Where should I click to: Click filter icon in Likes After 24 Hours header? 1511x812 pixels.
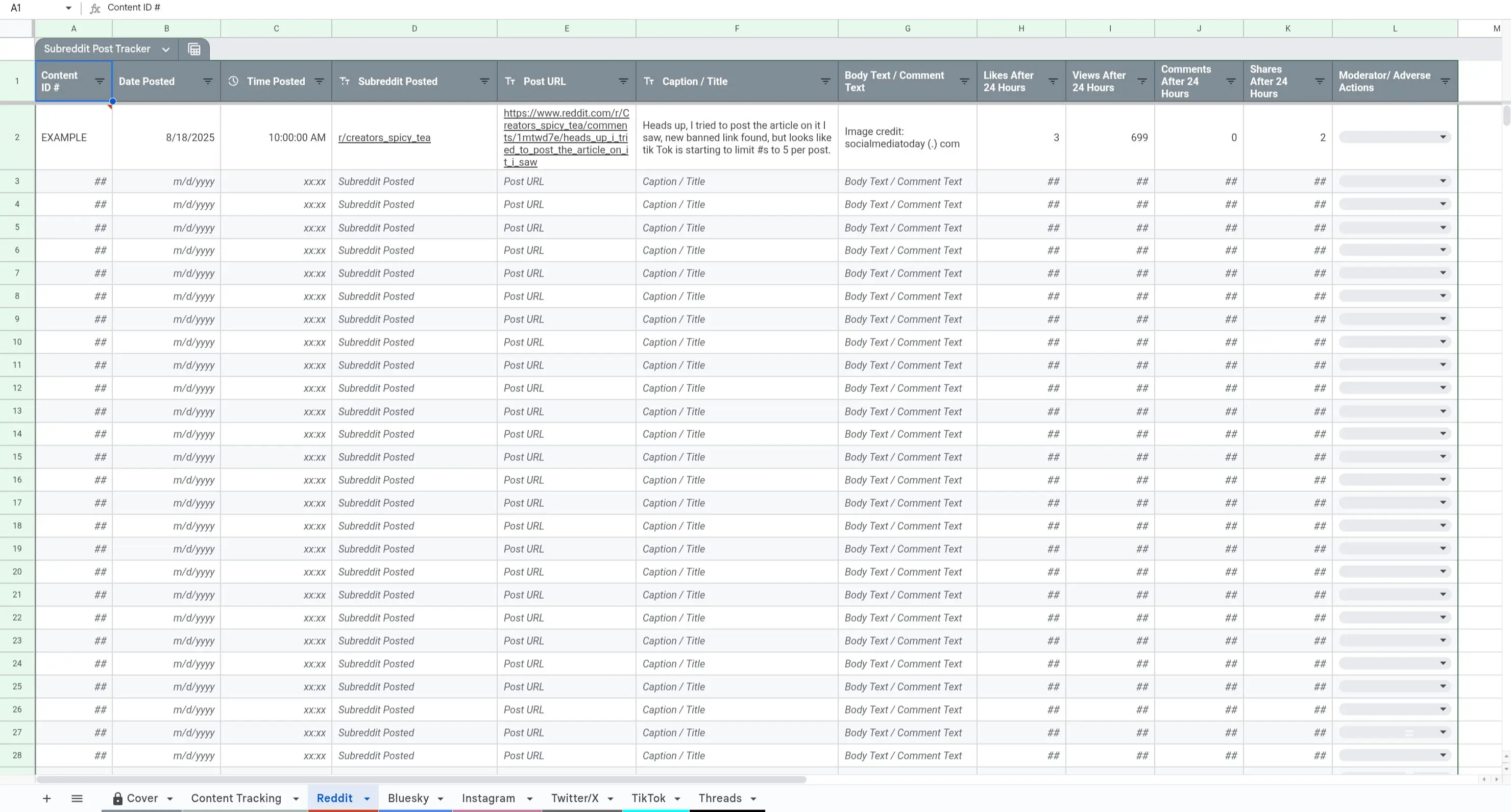click(x=1053, y=82)
